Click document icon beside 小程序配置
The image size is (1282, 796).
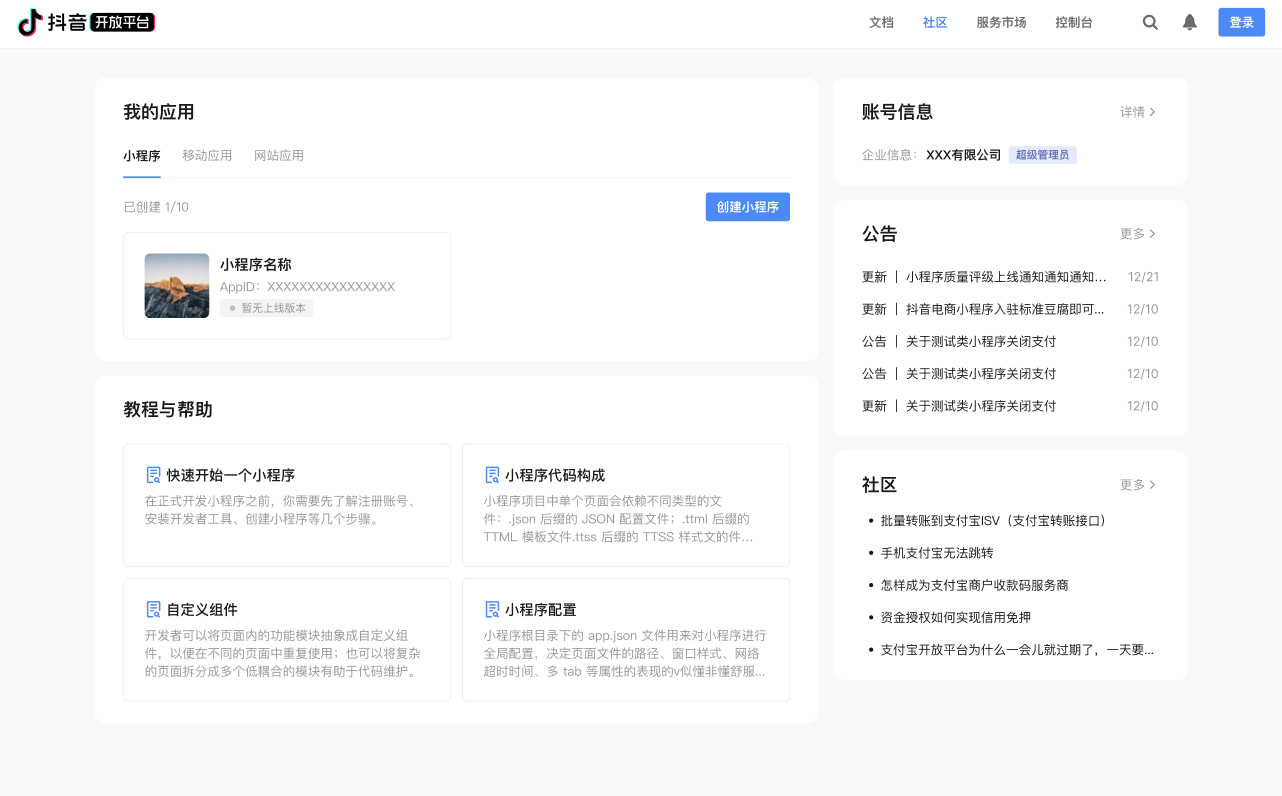(x=492, y=609)
